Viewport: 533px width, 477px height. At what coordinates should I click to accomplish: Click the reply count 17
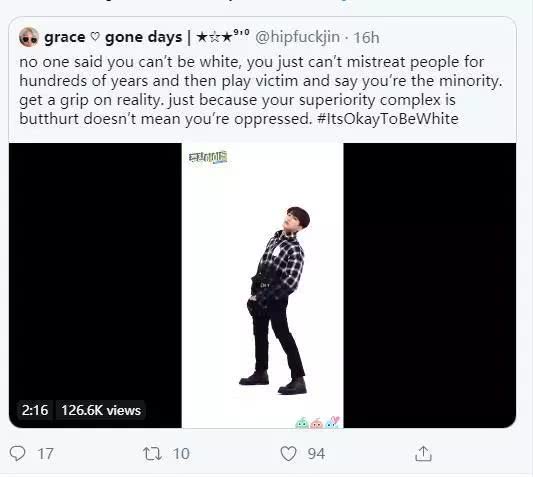45,454
